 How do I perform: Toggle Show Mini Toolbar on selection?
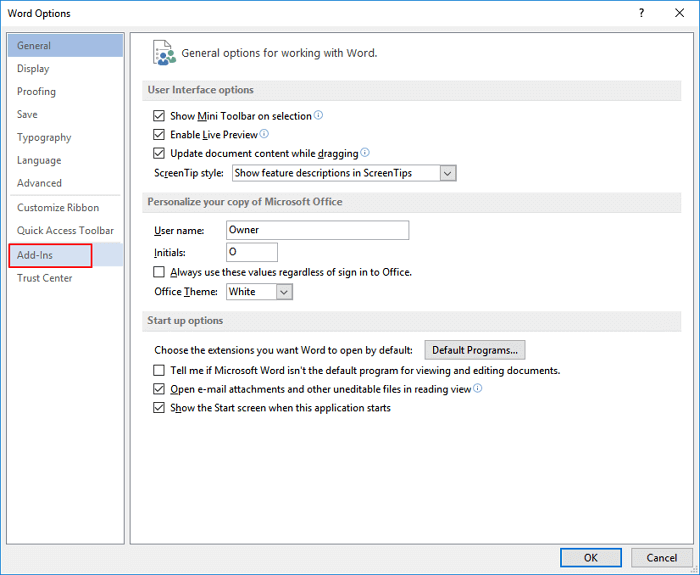159,116
